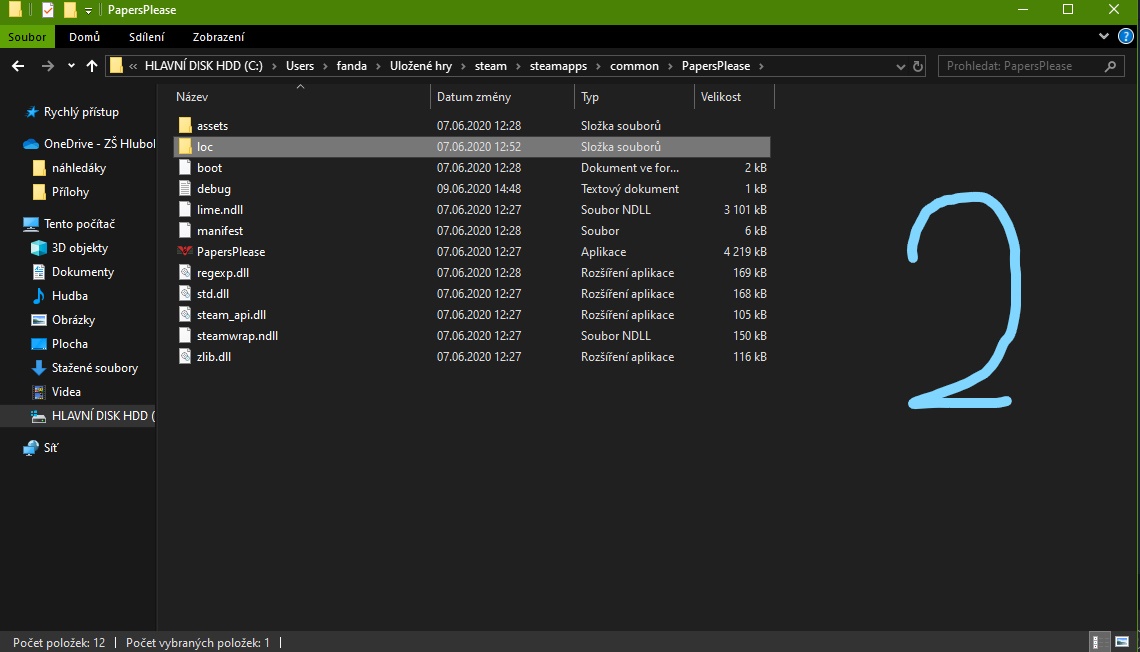This screenshot has width=1140, height=652.
Task: Go back with the left arrow
Action: click(x=18, y=66)
